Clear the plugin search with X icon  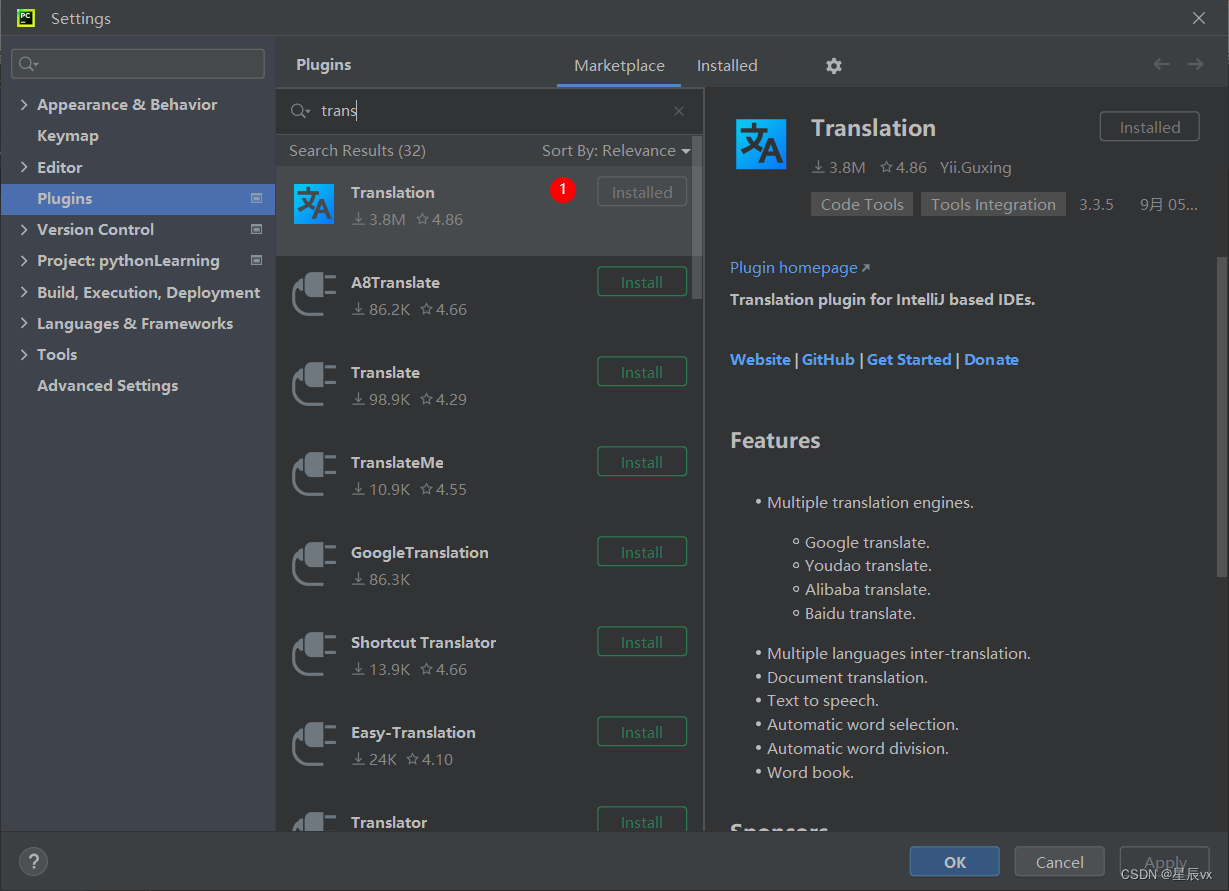tap(679, 111)
